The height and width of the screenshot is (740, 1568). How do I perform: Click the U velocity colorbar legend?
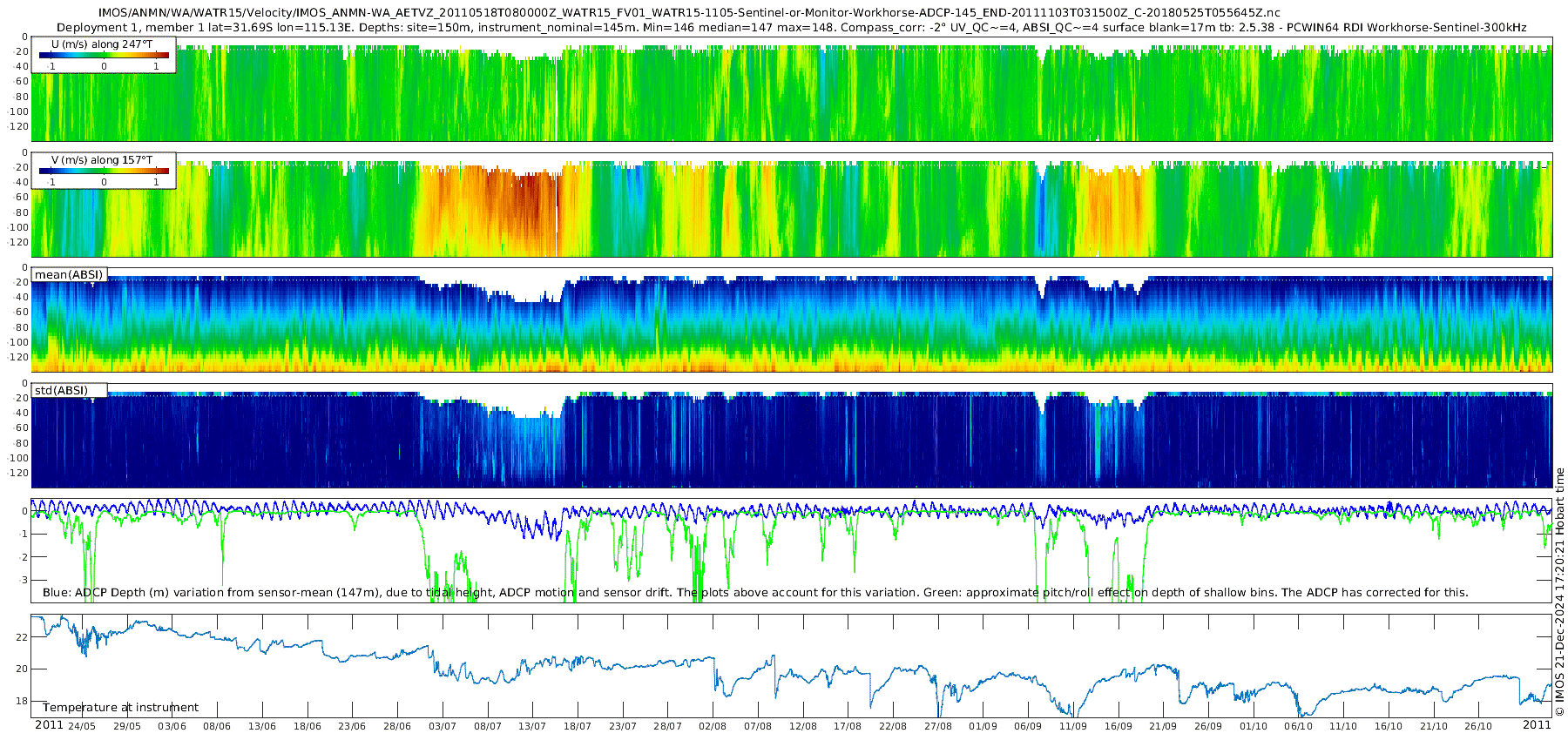tap(104, 55)
